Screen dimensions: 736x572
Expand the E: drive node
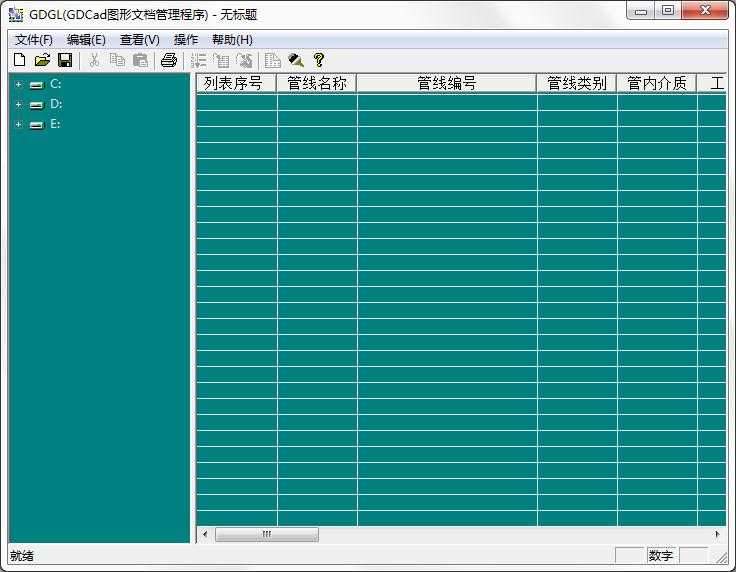18,124
